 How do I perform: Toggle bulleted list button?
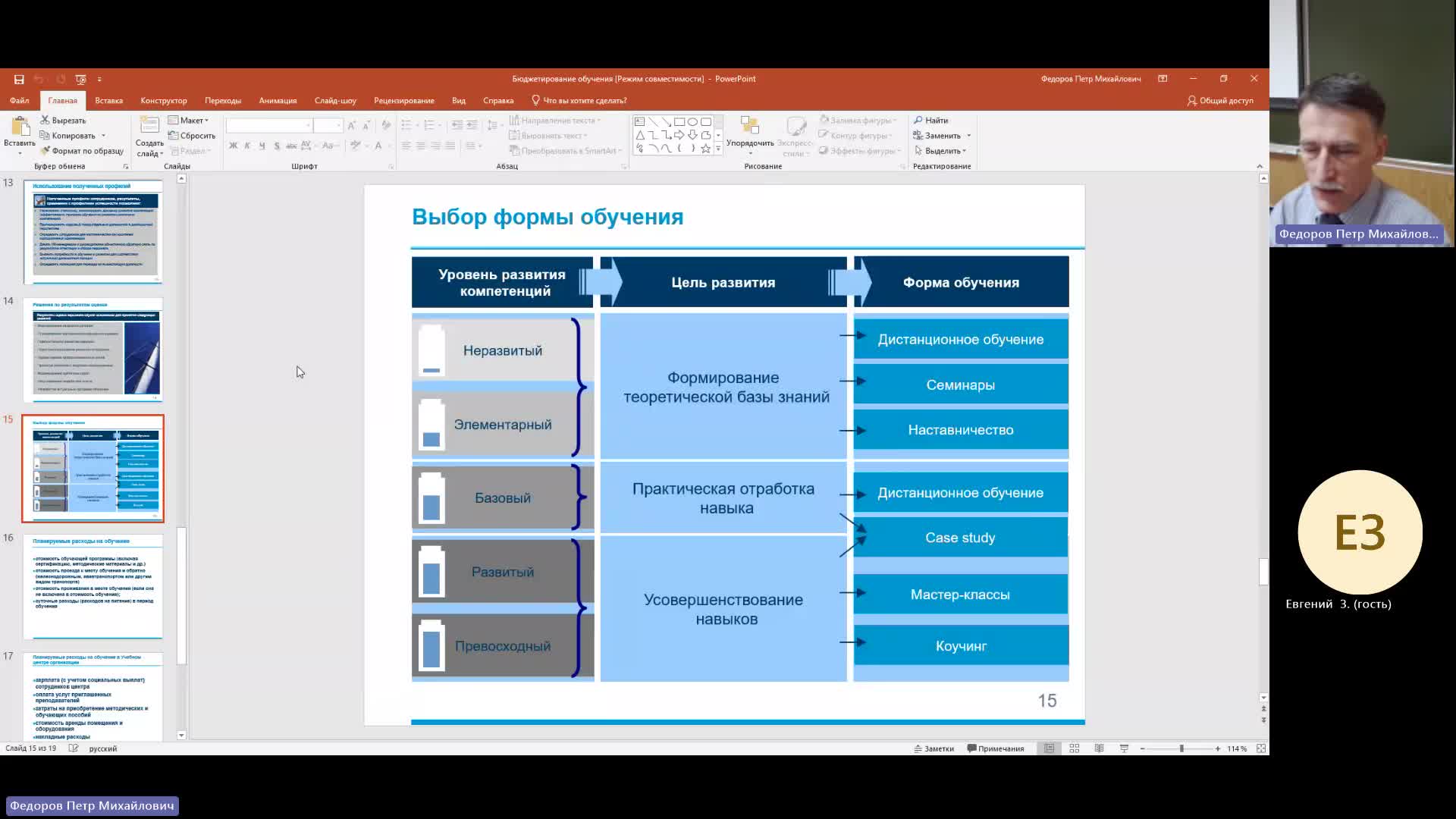(408, 125)
